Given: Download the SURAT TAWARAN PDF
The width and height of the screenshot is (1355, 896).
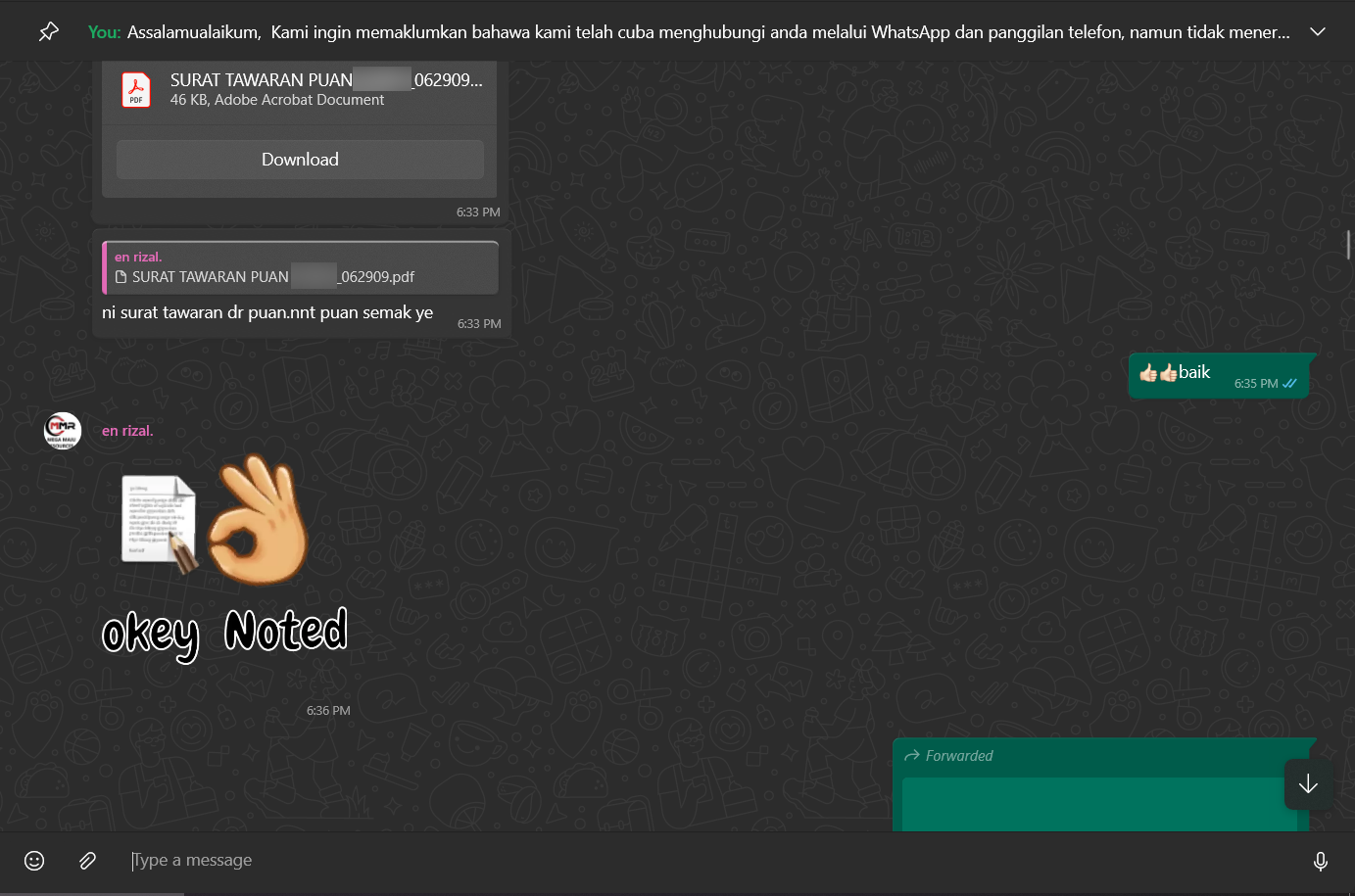Looking at the screenshot, I should [x=300, y=160].
